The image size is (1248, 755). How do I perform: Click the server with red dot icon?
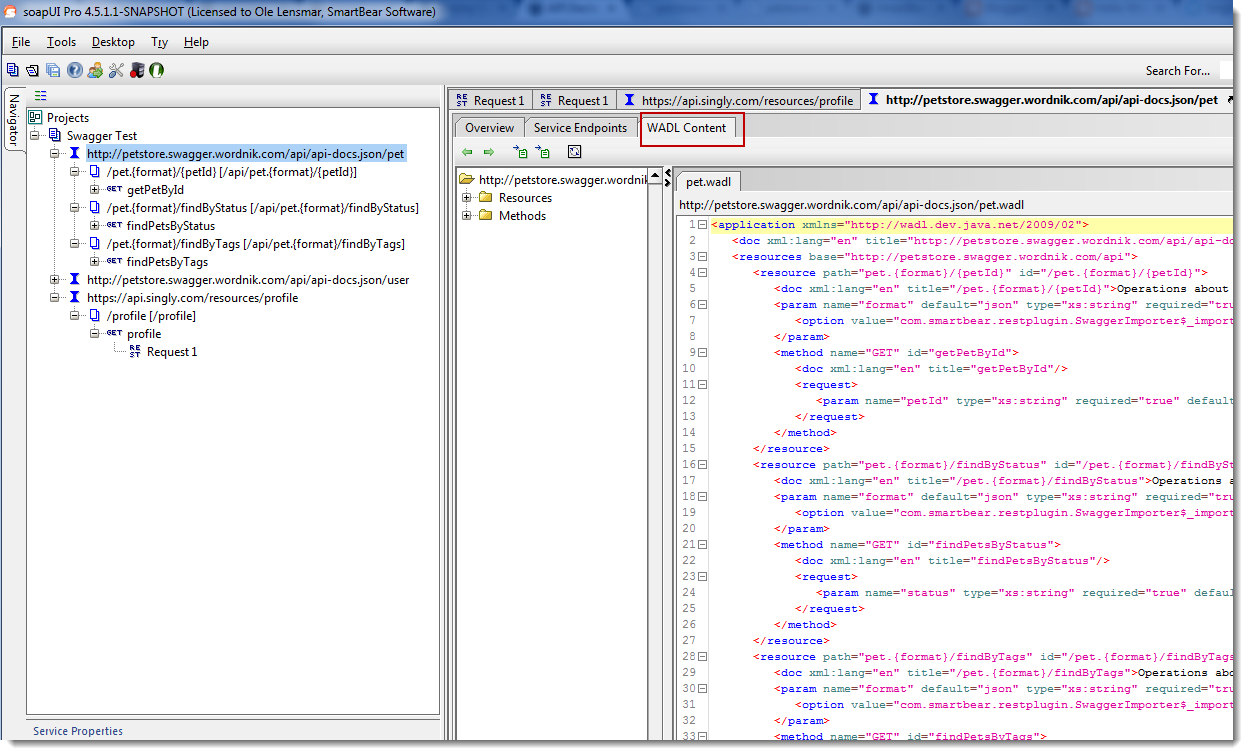(137, 70)
